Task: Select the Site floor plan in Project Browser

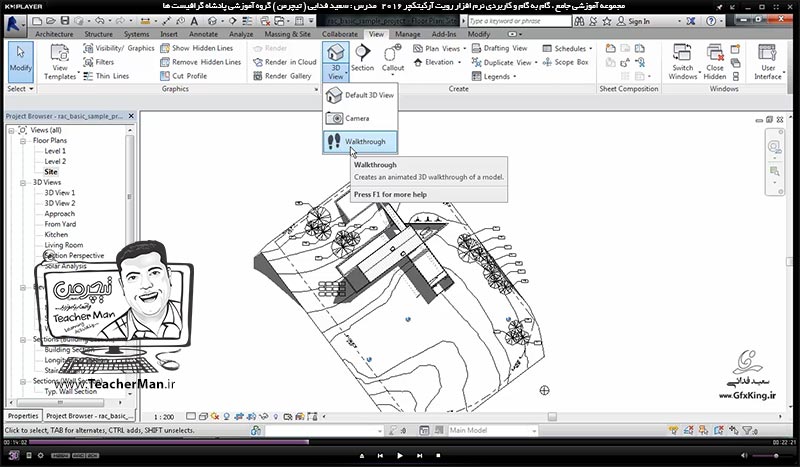Action: click(x=51, y=172)
